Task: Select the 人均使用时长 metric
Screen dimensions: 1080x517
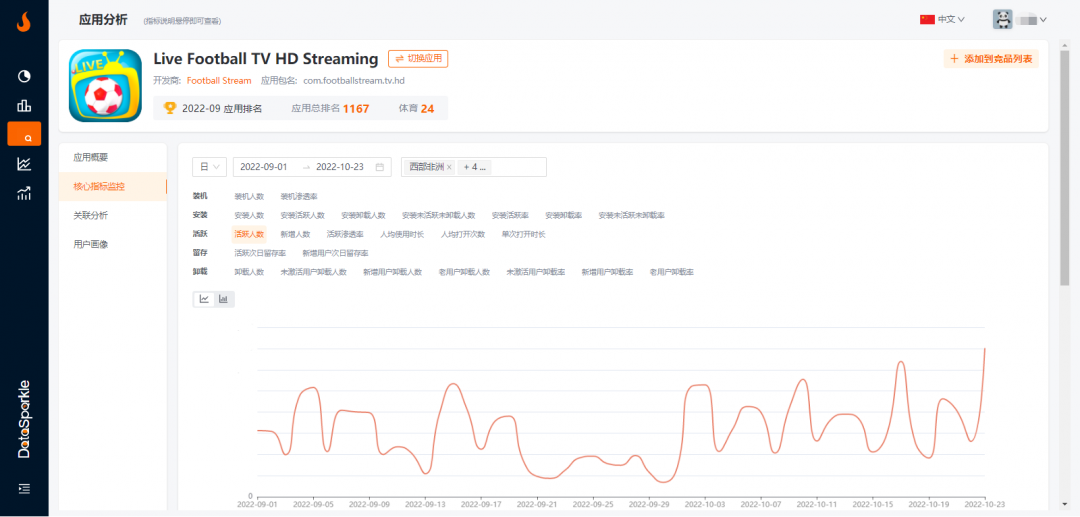Action: pyautogui.click(x=402, y=234)
